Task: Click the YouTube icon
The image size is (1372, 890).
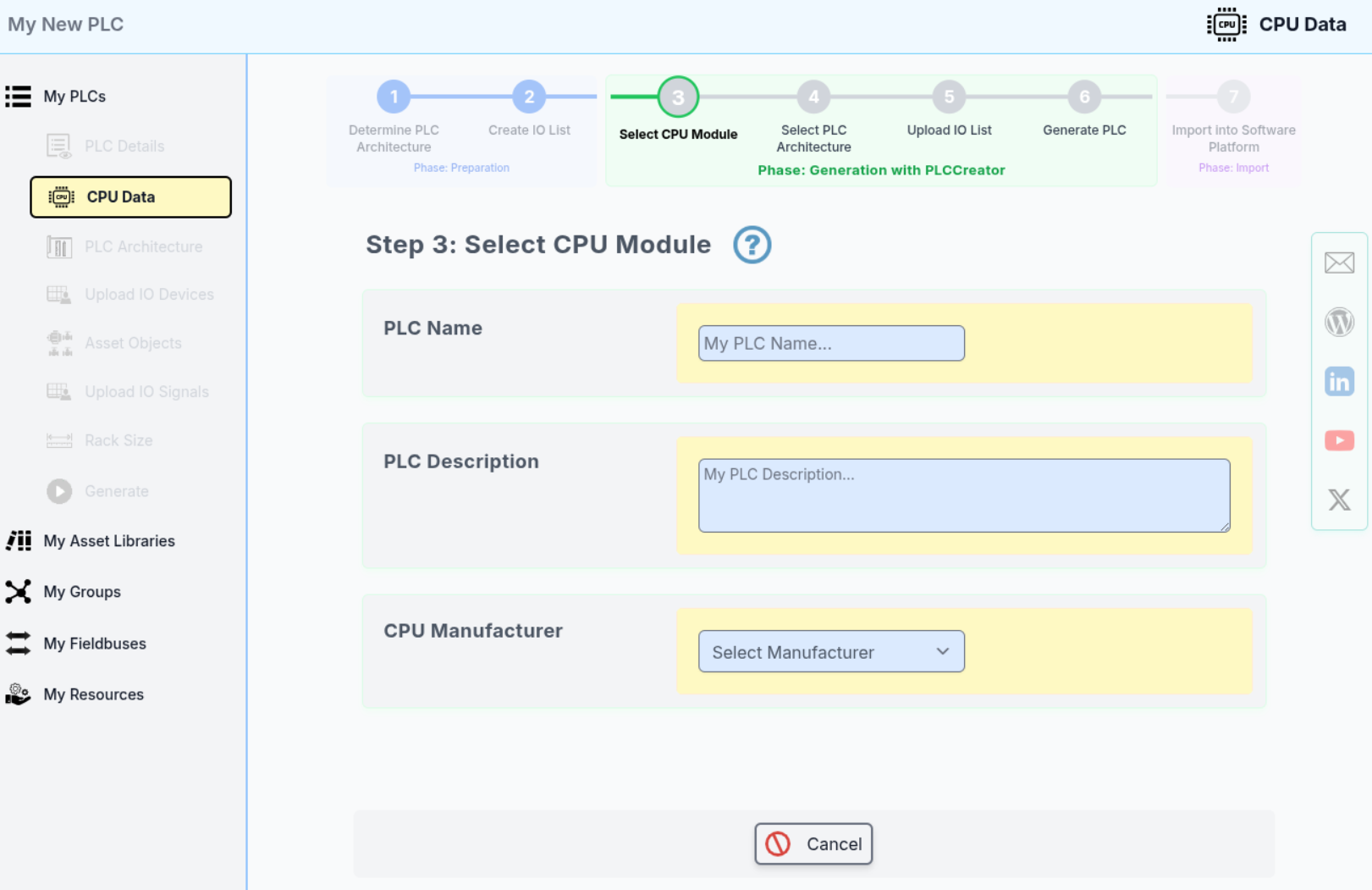Action: pos(1339,440)
